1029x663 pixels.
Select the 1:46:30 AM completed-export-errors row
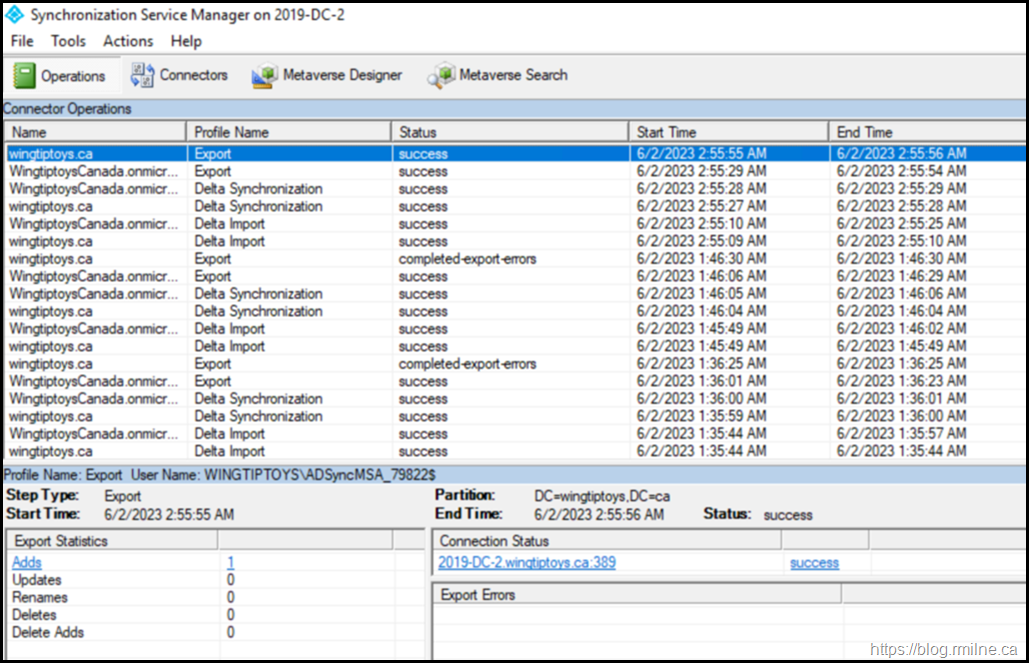(x=467, y=259)
